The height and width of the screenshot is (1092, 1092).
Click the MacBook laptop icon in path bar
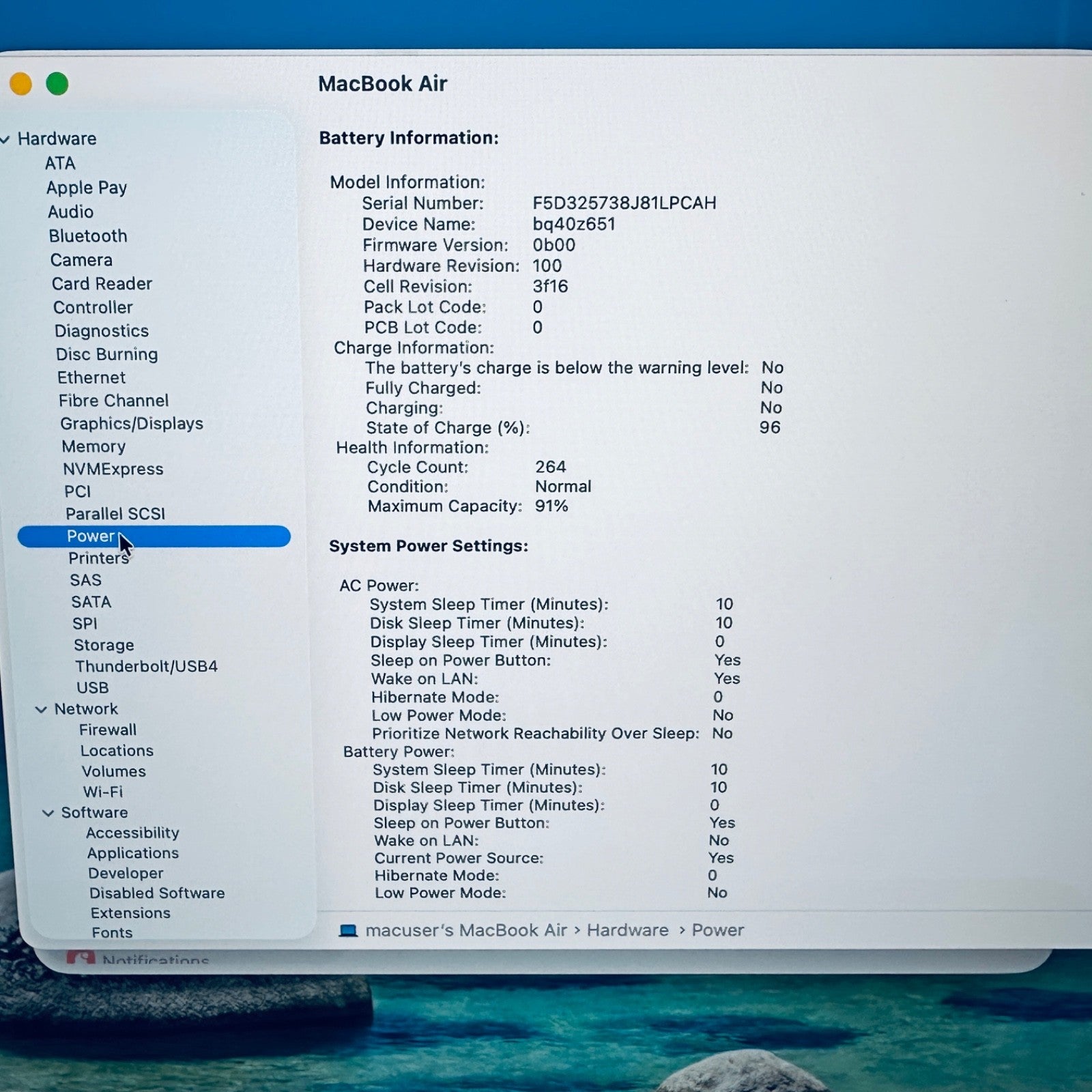[x=348, y=930]
